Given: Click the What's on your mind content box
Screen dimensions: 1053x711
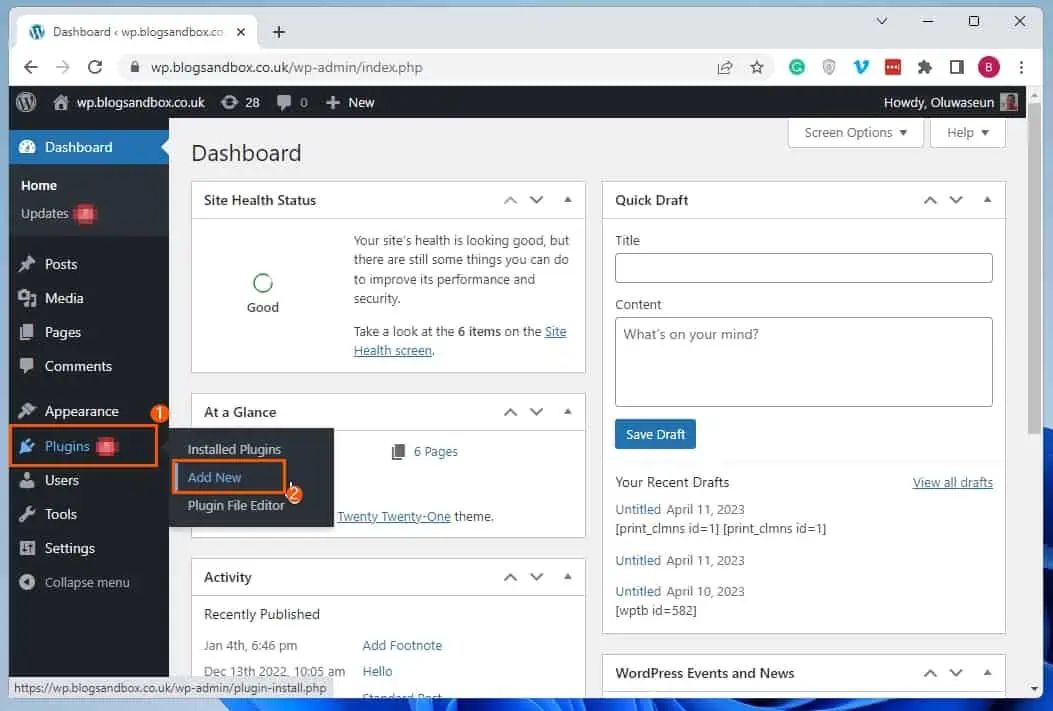Looking at the screenshot, I should 803,362.
